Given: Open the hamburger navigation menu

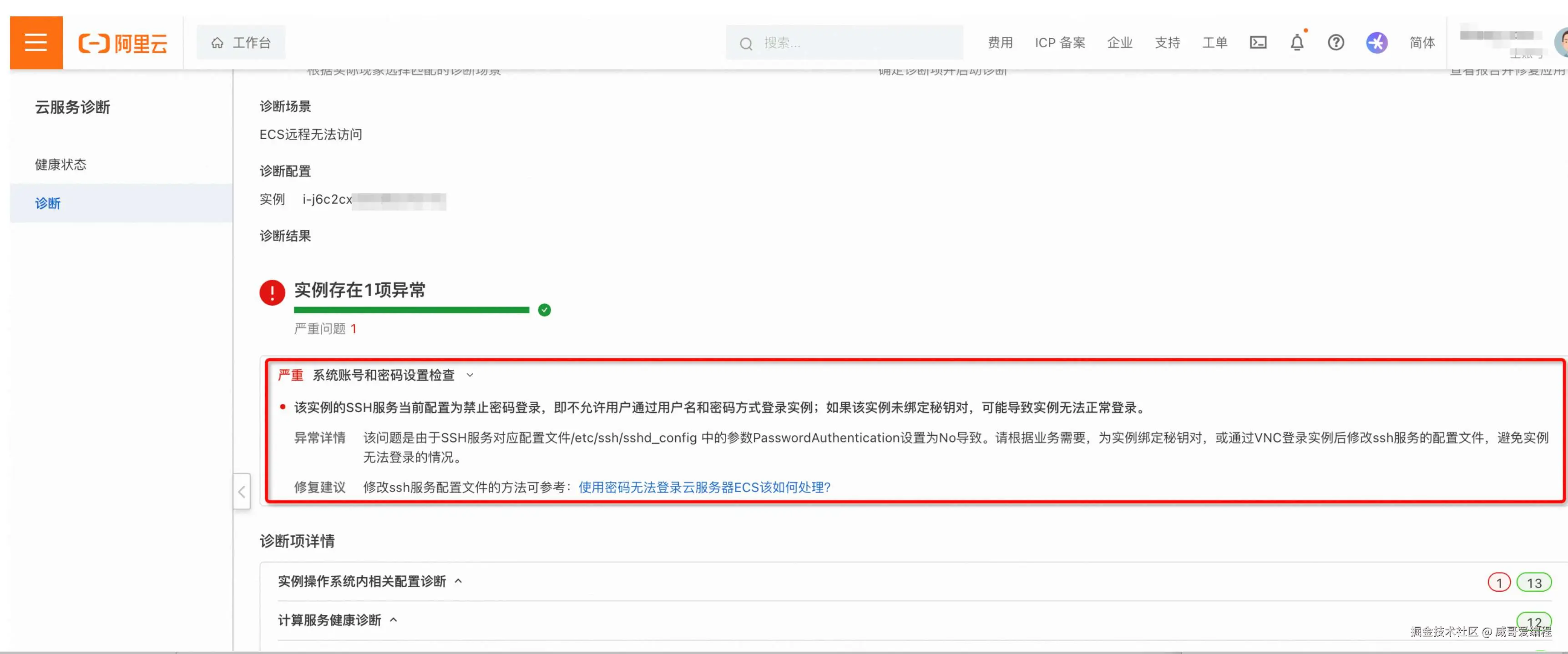Looking at the screenshot, I should tap(36, 43).
